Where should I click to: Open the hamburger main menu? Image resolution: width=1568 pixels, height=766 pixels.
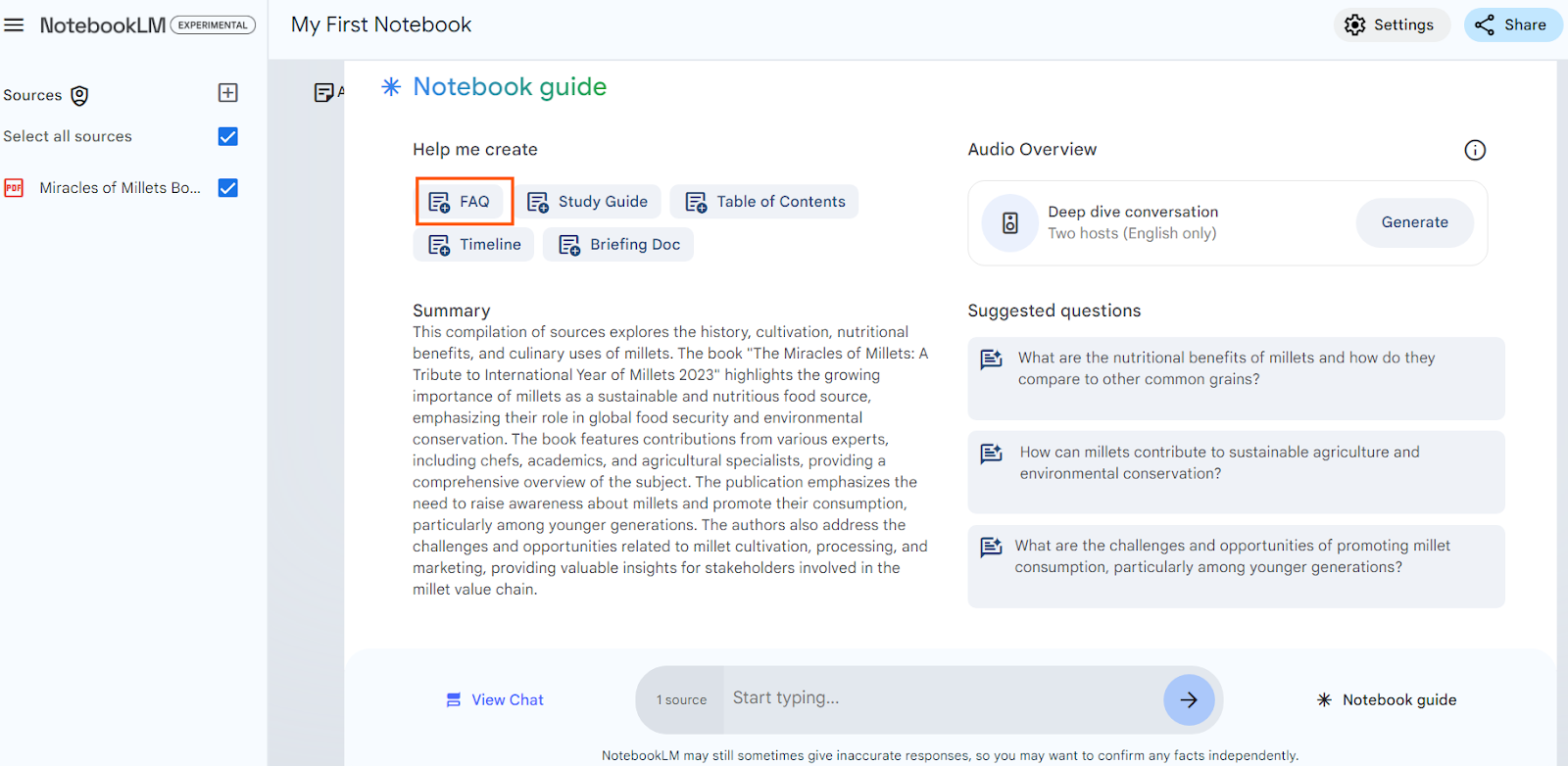click(14, 24)
